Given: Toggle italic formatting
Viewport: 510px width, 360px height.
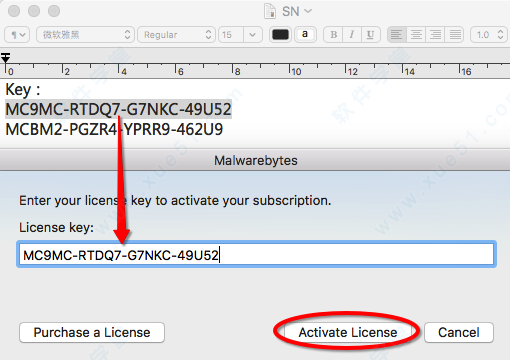Looking at the screenshot, I should coord(352,35).
